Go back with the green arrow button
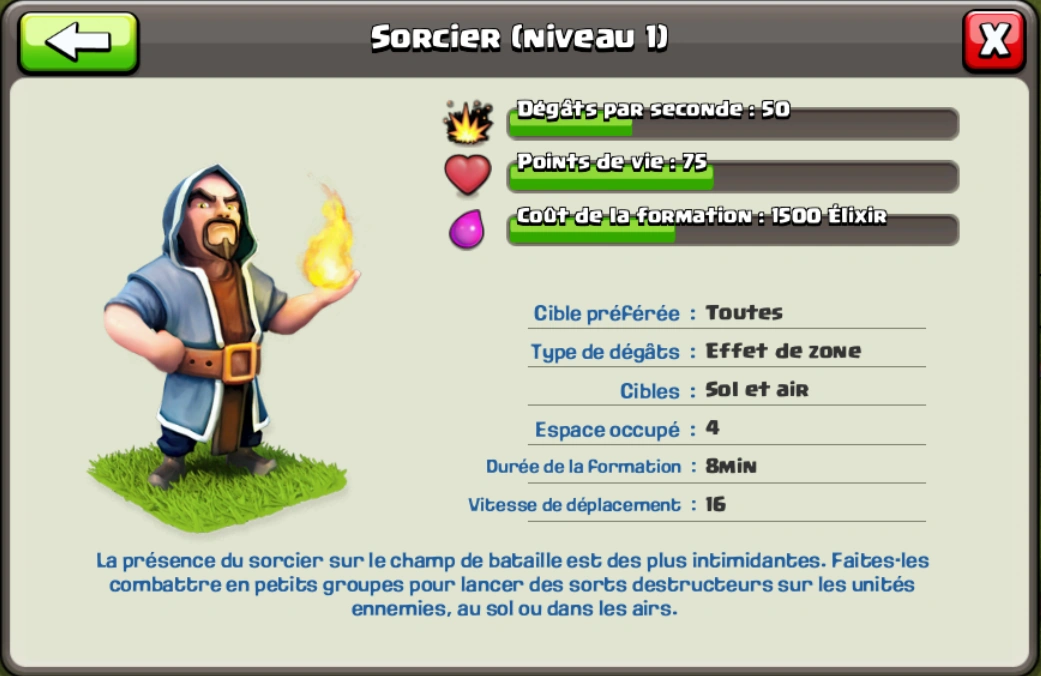 (78, 42)
